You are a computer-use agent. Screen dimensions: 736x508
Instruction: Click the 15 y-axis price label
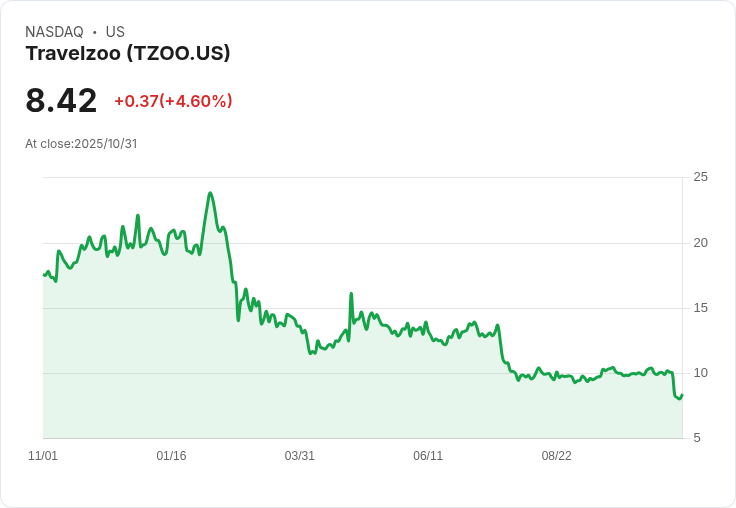700,308
